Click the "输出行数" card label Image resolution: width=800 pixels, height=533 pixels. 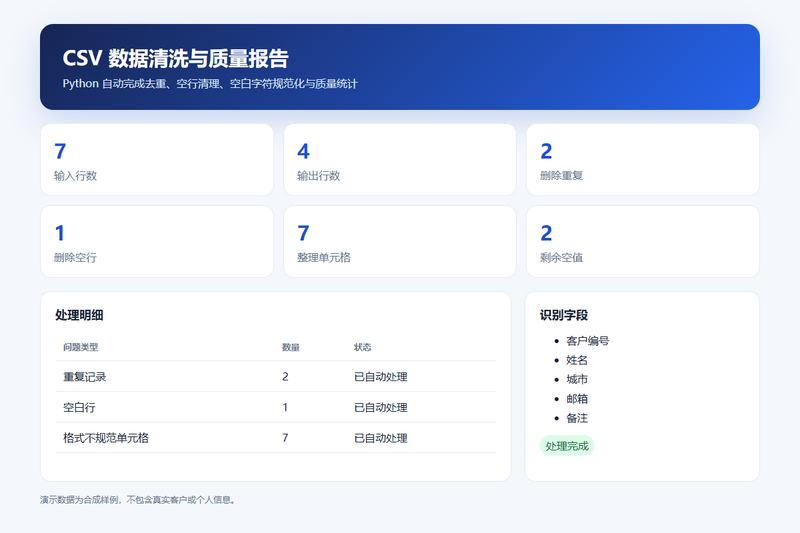[319, 176]
